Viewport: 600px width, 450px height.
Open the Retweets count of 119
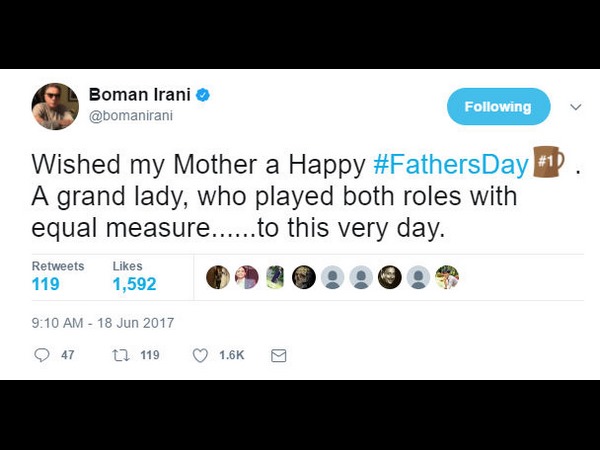[x=46, y=284]
